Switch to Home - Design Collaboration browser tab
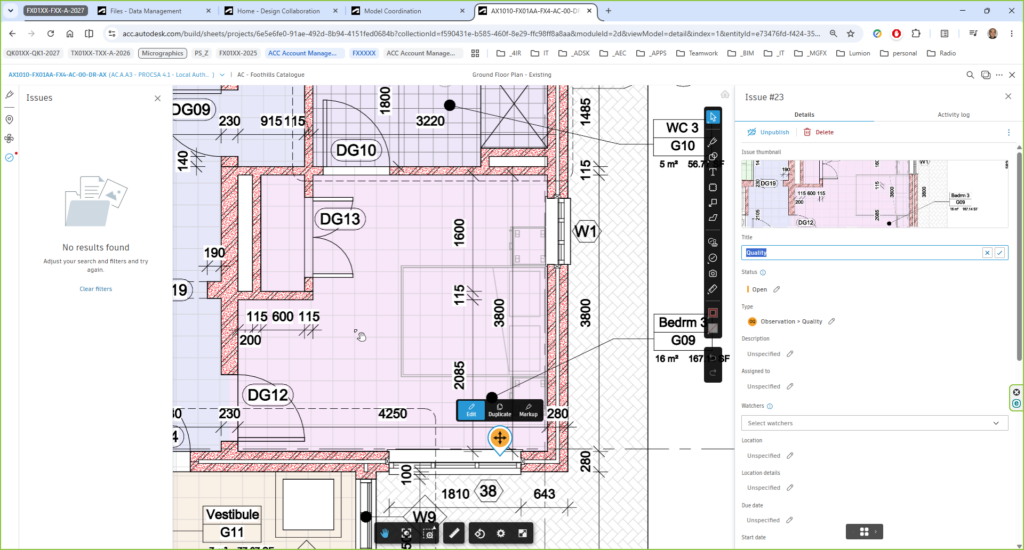 tap(280, 11)
